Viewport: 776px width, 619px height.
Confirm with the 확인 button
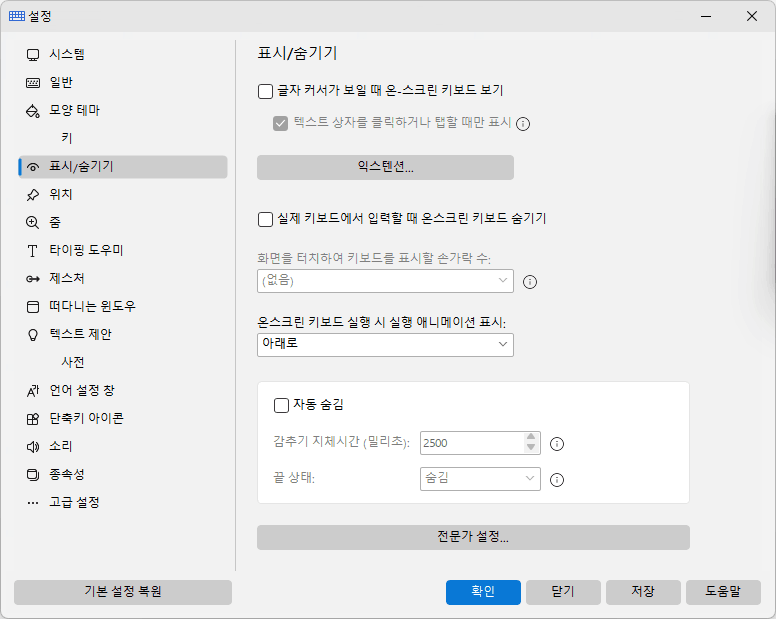tap(483, 592)
